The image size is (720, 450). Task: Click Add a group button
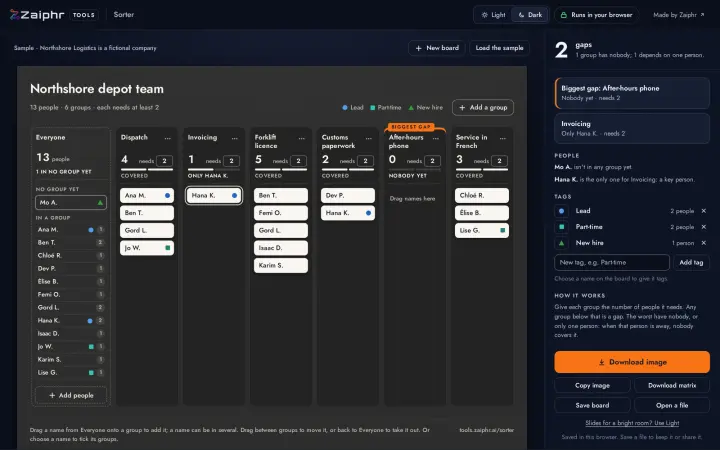click(x=483, y=107)
